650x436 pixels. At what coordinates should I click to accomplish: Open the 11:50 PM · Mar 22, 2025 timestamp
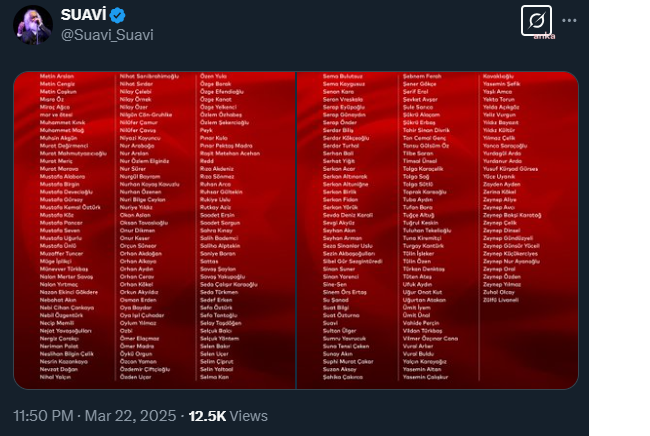(95, 416)
